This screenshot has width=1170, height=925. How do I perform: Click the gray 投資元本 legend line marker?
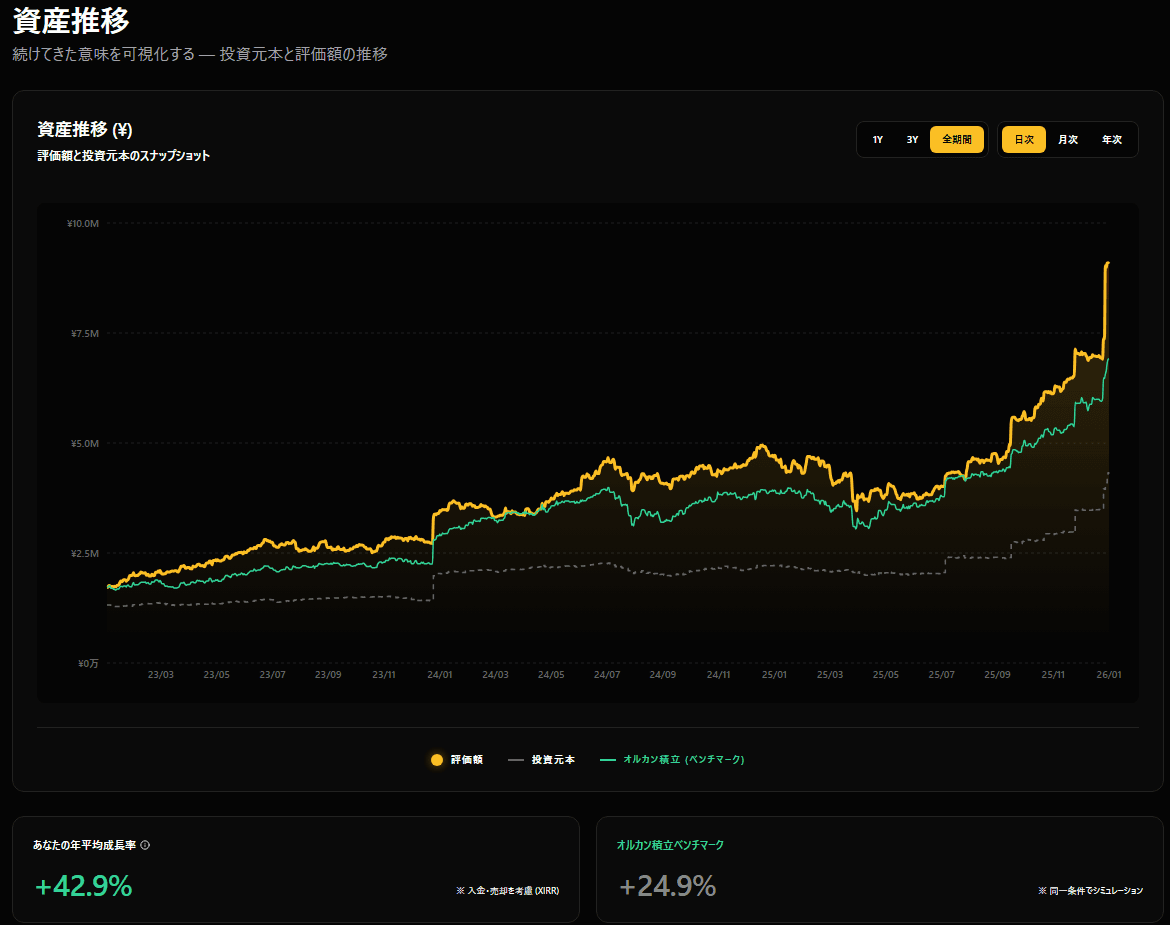(x=516, y=760)
